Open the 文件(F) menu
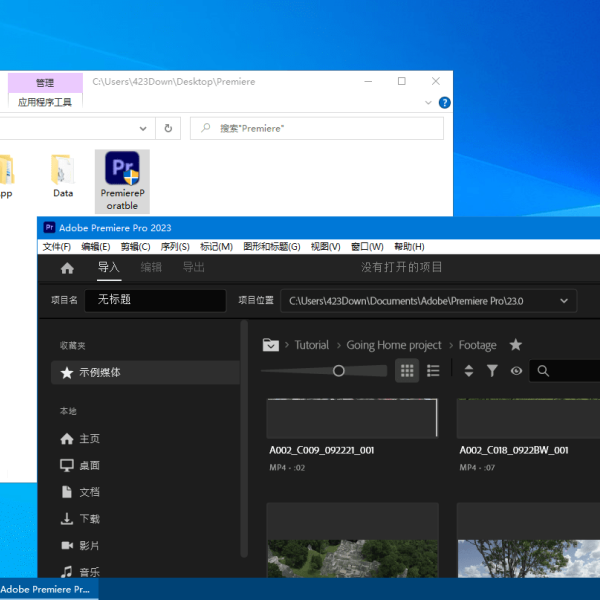600x600 pixels. 57,246
